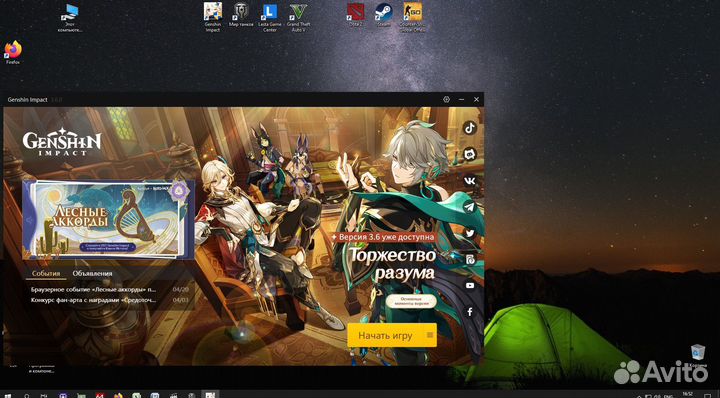720x398 pixels.
Task: Open notification center icon in taskbar
Action: pyautogui.click(x=707, y=395)
